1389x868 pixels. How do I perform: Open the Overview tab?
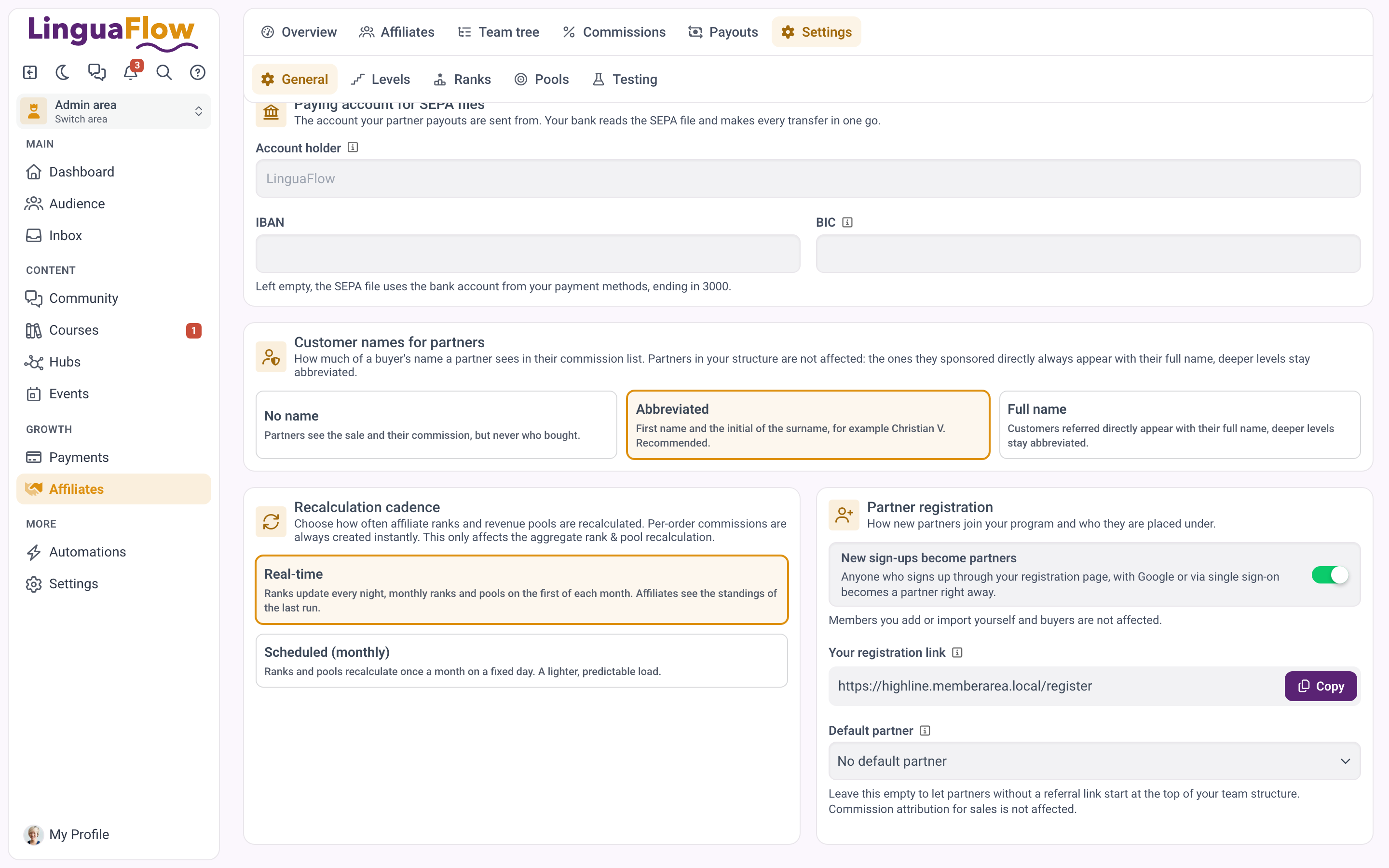[299, 32]
